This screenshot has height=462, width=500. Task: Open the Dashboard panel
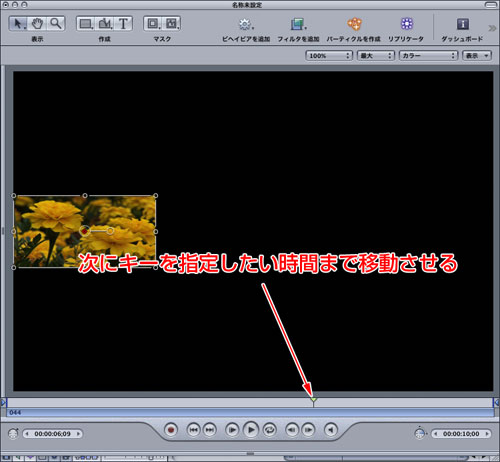coord(462,24)
